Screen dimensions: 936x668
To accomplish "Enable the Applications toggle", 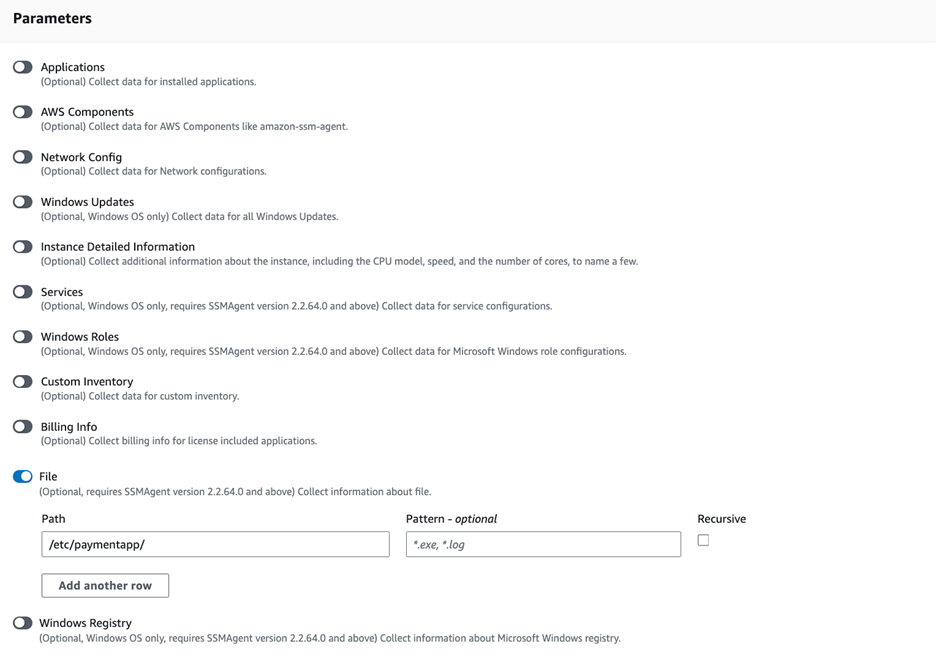I will coord(22,67).
